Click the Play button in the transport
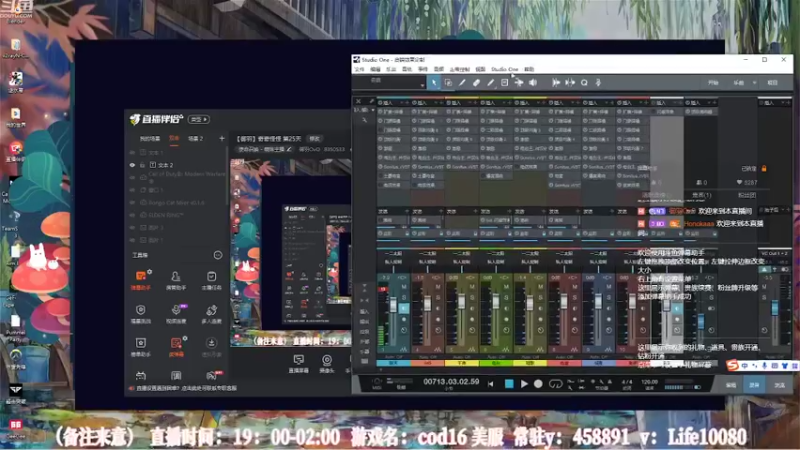800x450 pixels. (524, 384)
